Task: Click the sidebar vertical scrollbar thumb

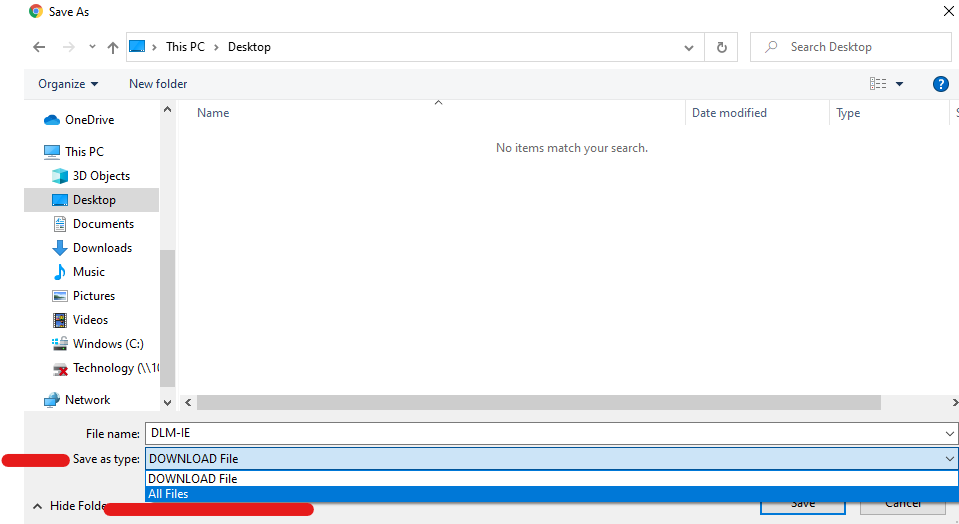Action: click(x=168, y=318)
